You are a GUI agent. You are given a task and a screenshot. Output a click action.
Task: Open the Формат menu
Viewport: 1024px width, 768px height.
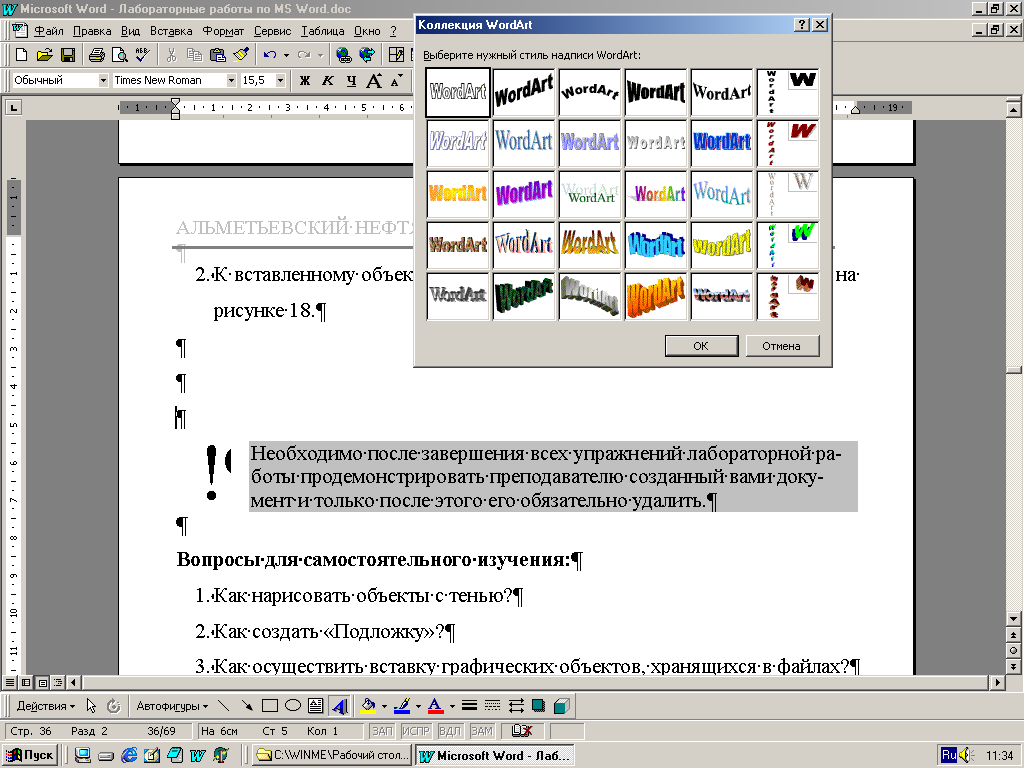223,31
